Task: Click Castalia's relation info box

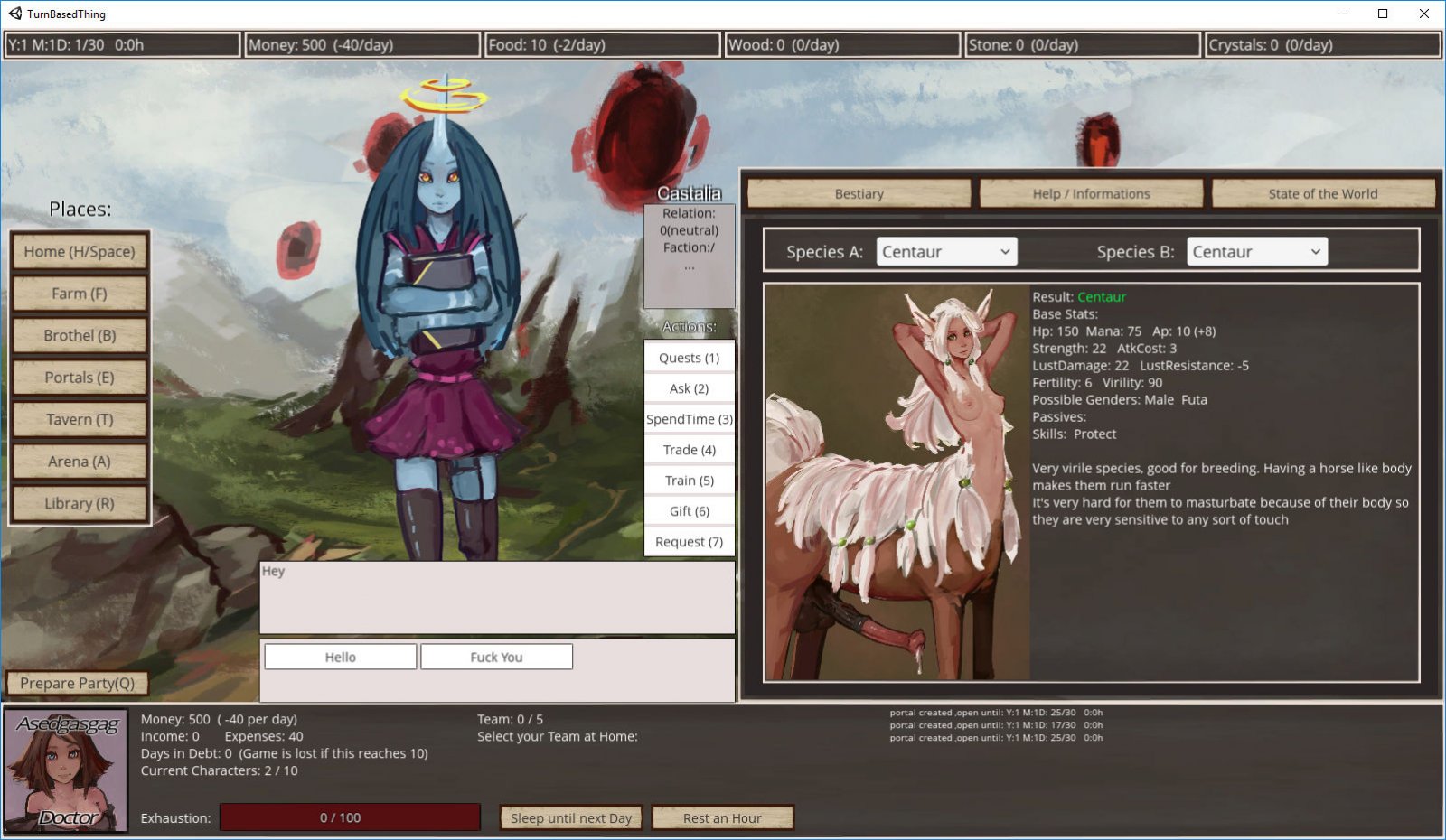Action: [x=689, y=256]
